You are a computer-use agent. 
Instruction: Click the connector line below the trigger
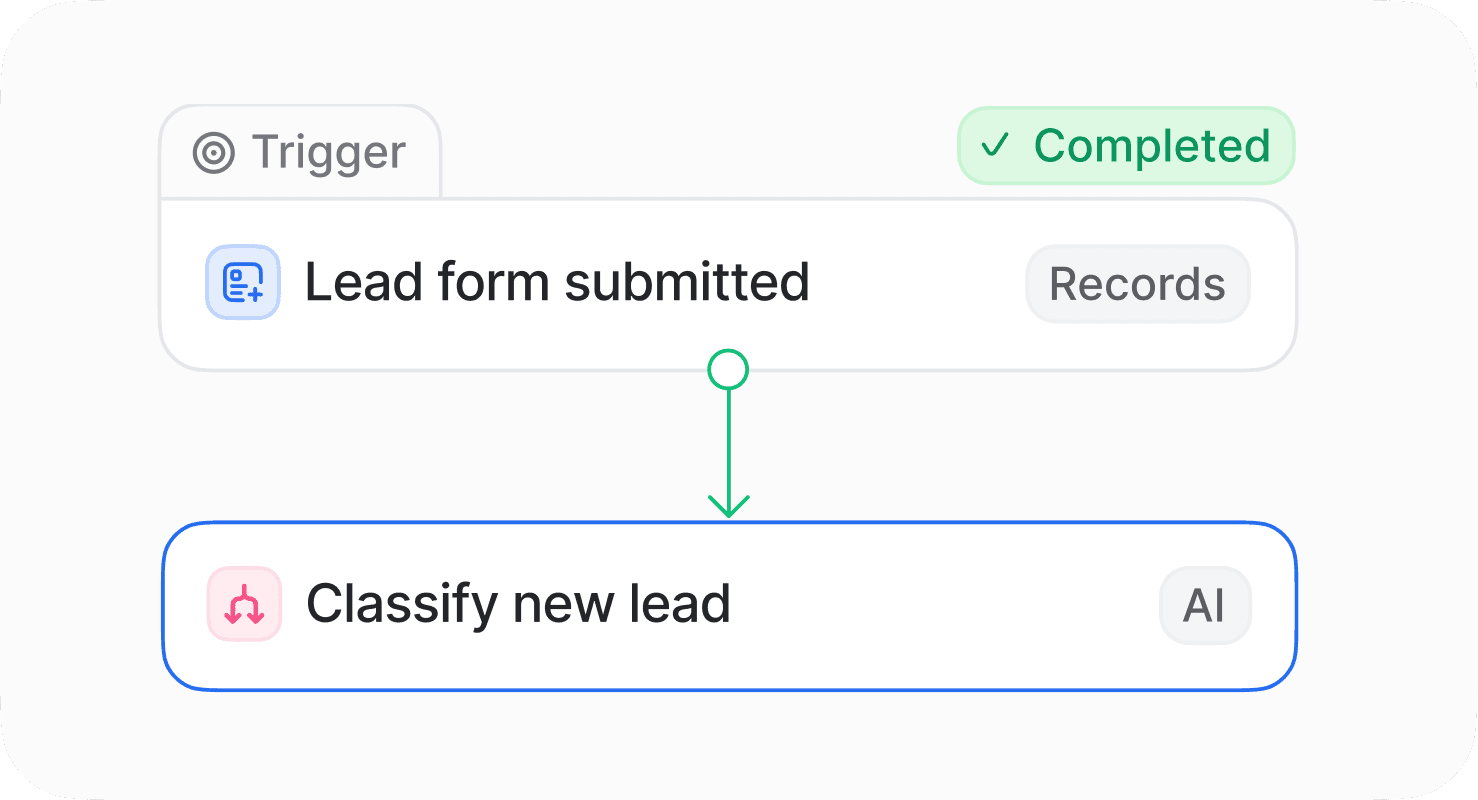coord(728,440)
